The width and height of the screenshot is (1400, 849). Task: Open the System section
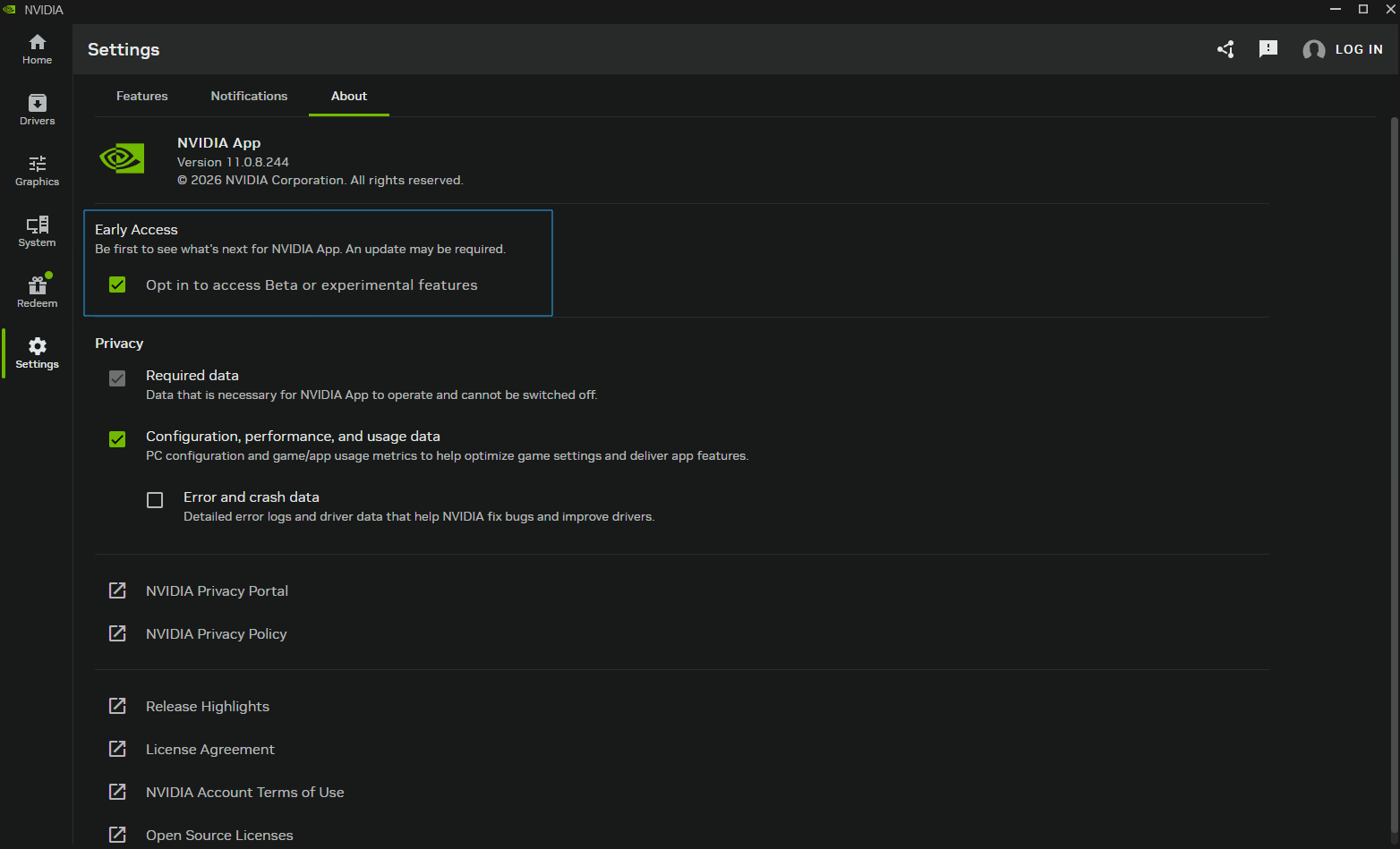pyautogui.click(x=37, y=232)
